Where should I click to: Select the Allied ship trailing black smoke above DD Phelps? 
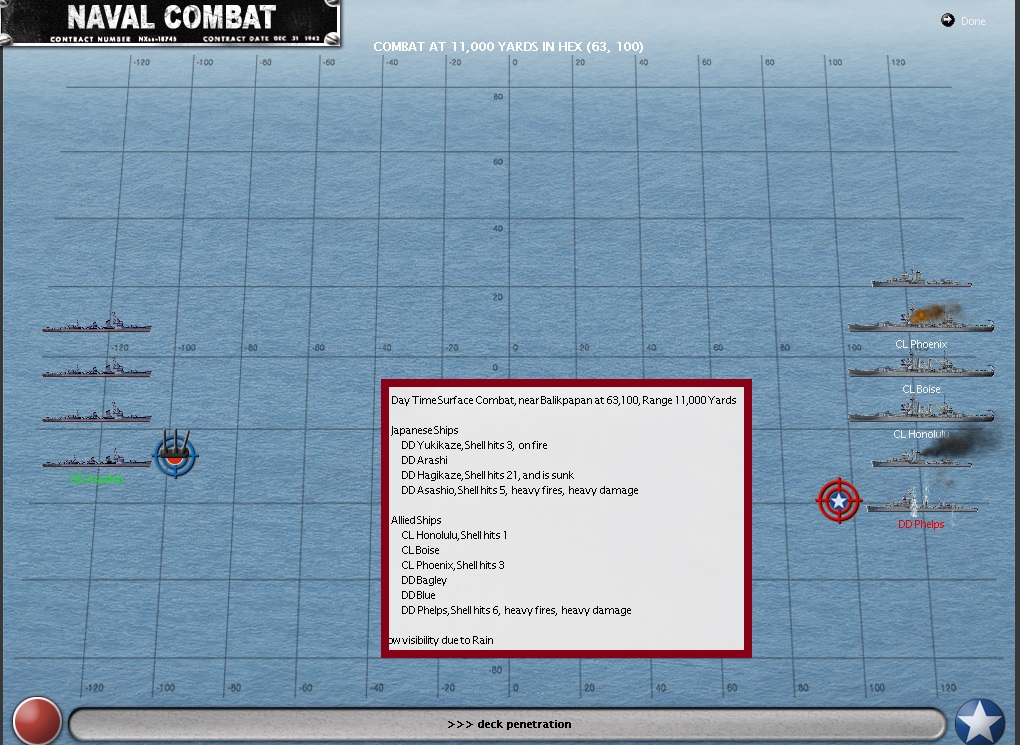921,457
